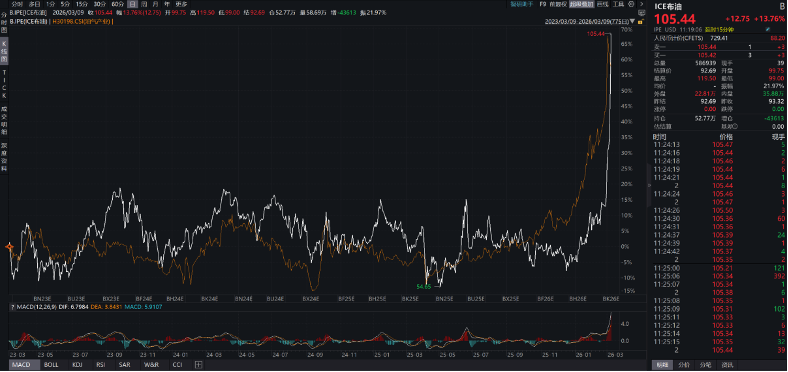The height and width of the screenshot is (372, 788).
Task: Open the 智能助手 assistant link
Action: point(522,4)
